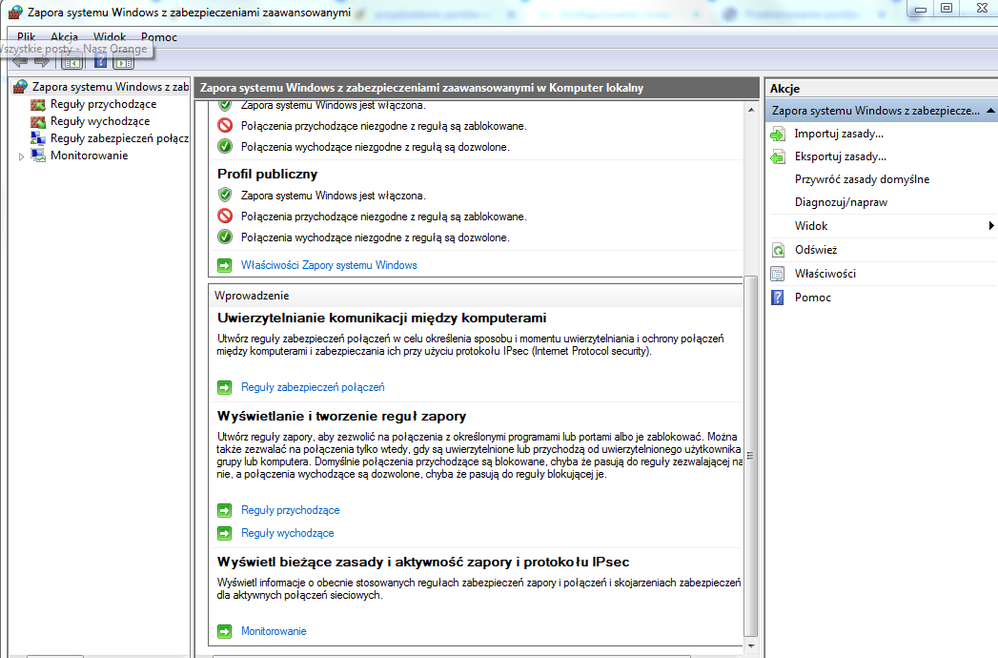
Task: Collapse the Zapora systemu Windows actions section
Action: pos(989,110)
